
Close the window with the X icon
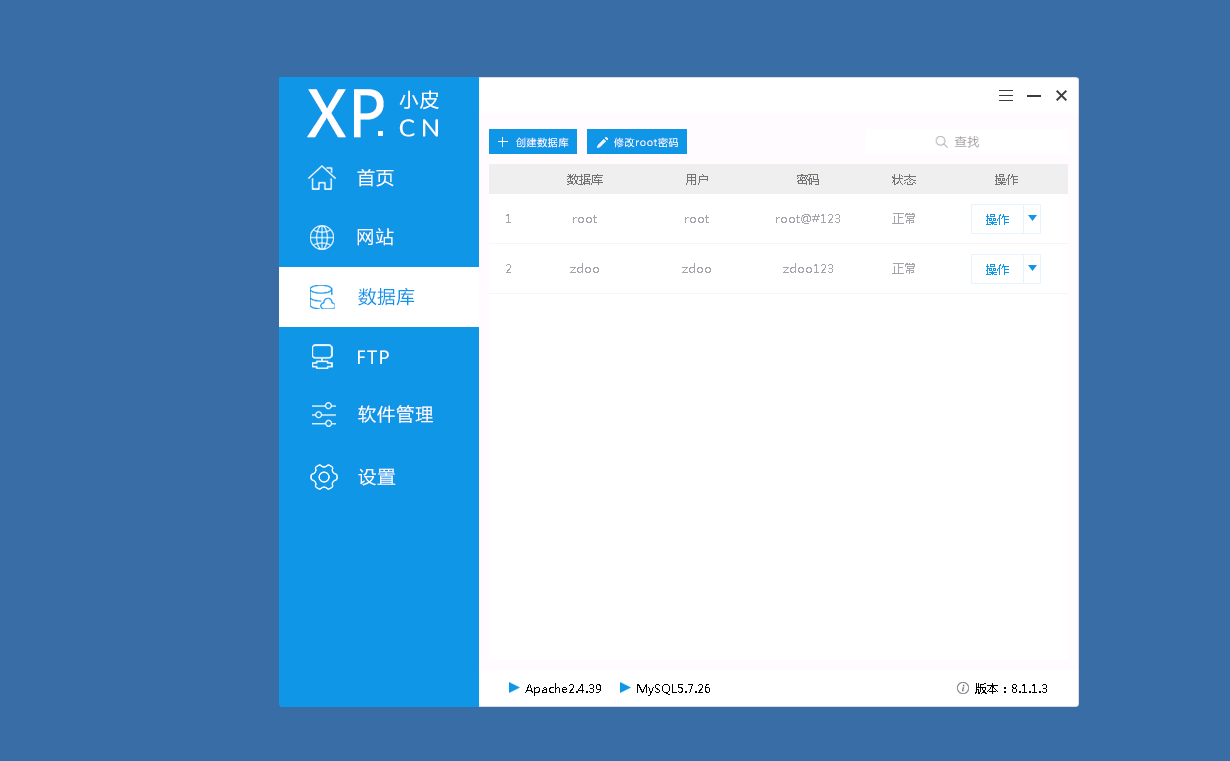click(1061, 96)
